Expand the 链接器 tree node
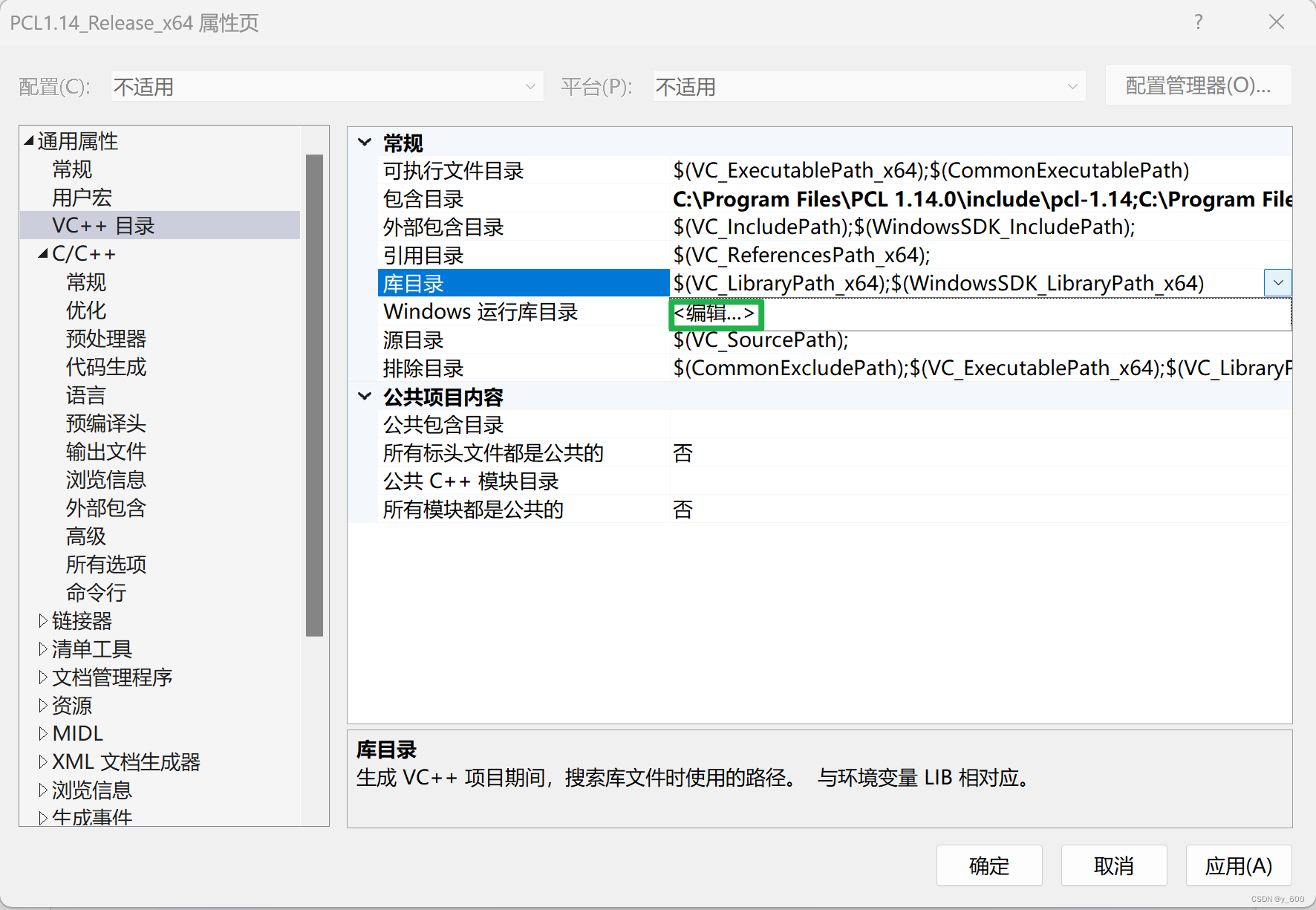 click(42, 620)
